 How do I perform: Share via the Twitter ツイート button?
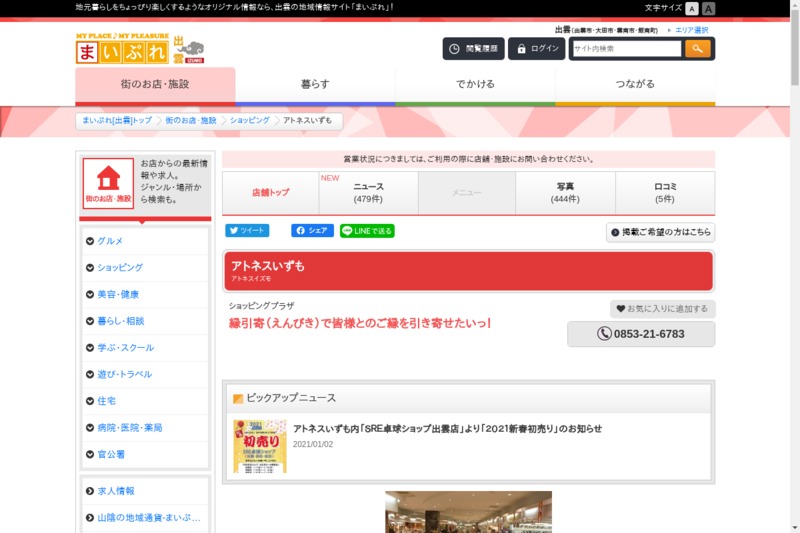[x=247, y=230]
